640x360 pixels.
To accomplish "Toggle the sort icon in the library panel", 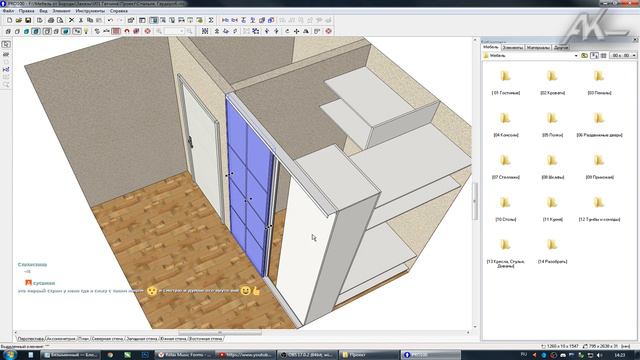I will 595,55.
